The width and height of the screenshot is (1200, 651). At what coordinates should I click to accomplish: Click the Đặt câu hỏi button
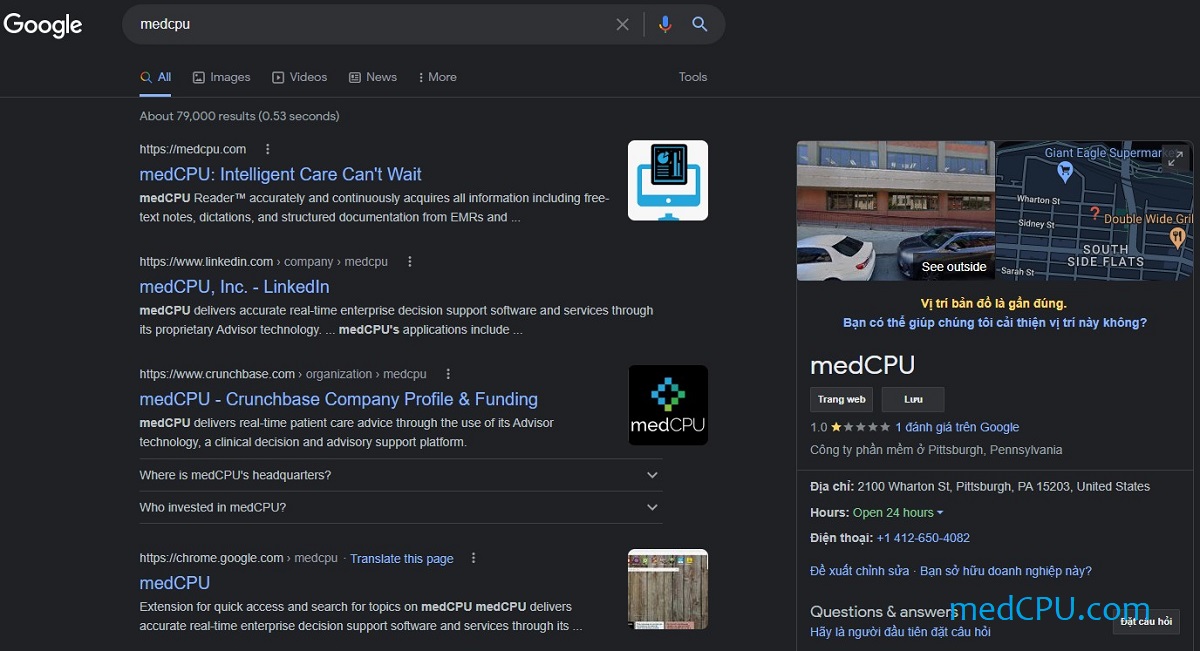point(1146,622)
